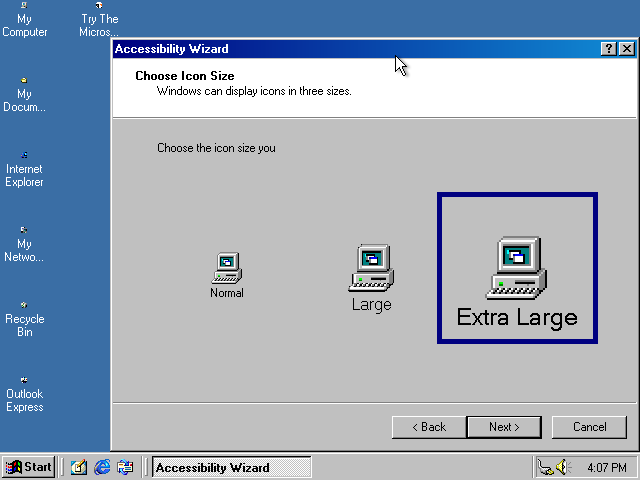Image resolution: width=640 pixels, height=480 pixels.
Task: Click the Show Desktop quick launch icon
Action: [x=79, y=467]
